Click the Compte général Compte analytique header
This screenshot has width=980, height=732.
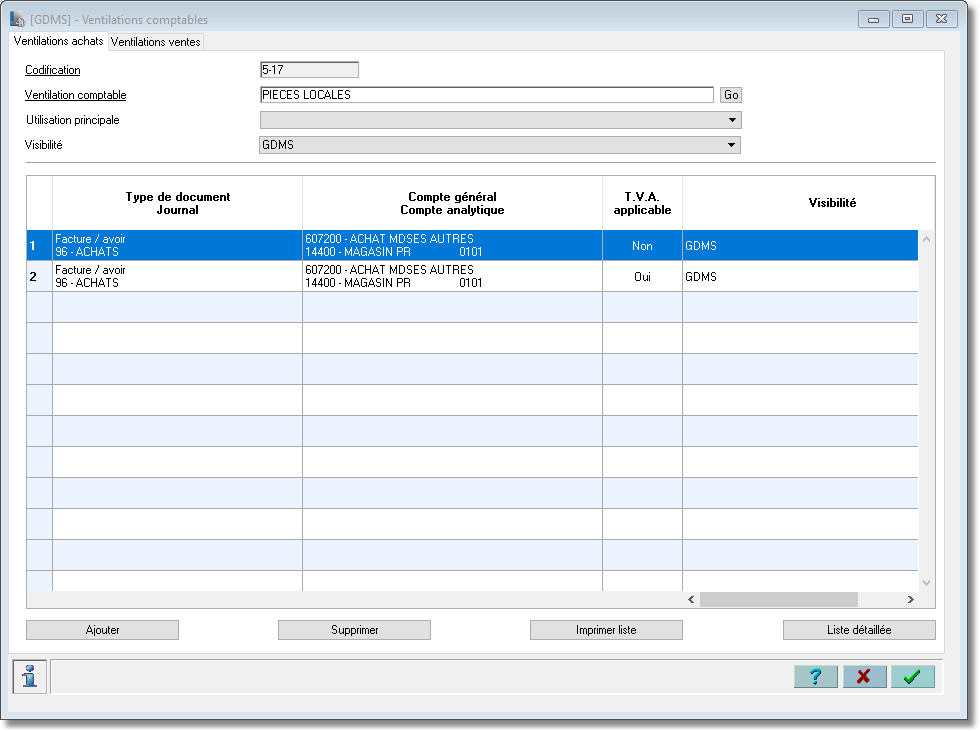(x=452, y=203)
